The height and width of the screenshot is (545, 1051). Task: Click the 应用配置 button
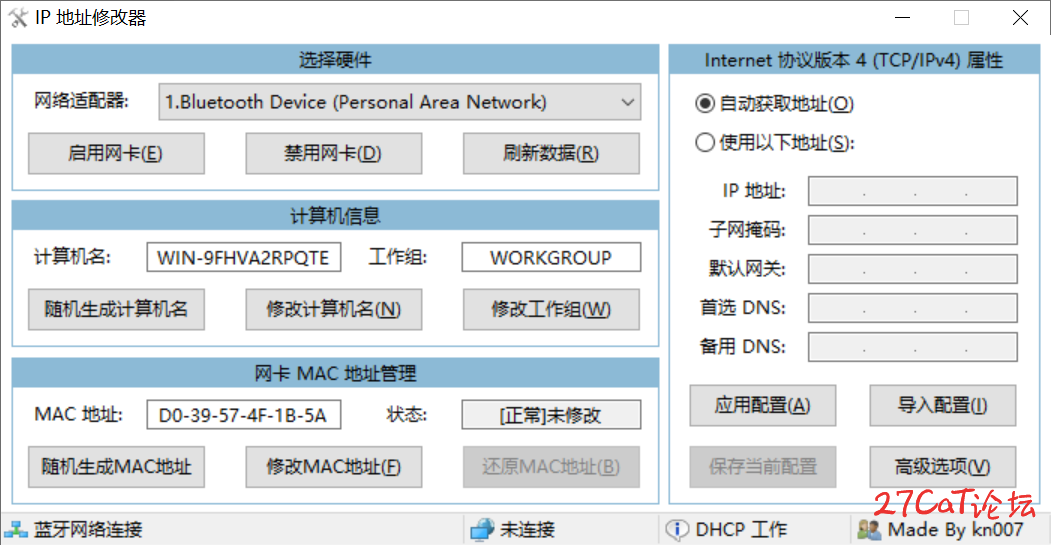tap(762, 406)
